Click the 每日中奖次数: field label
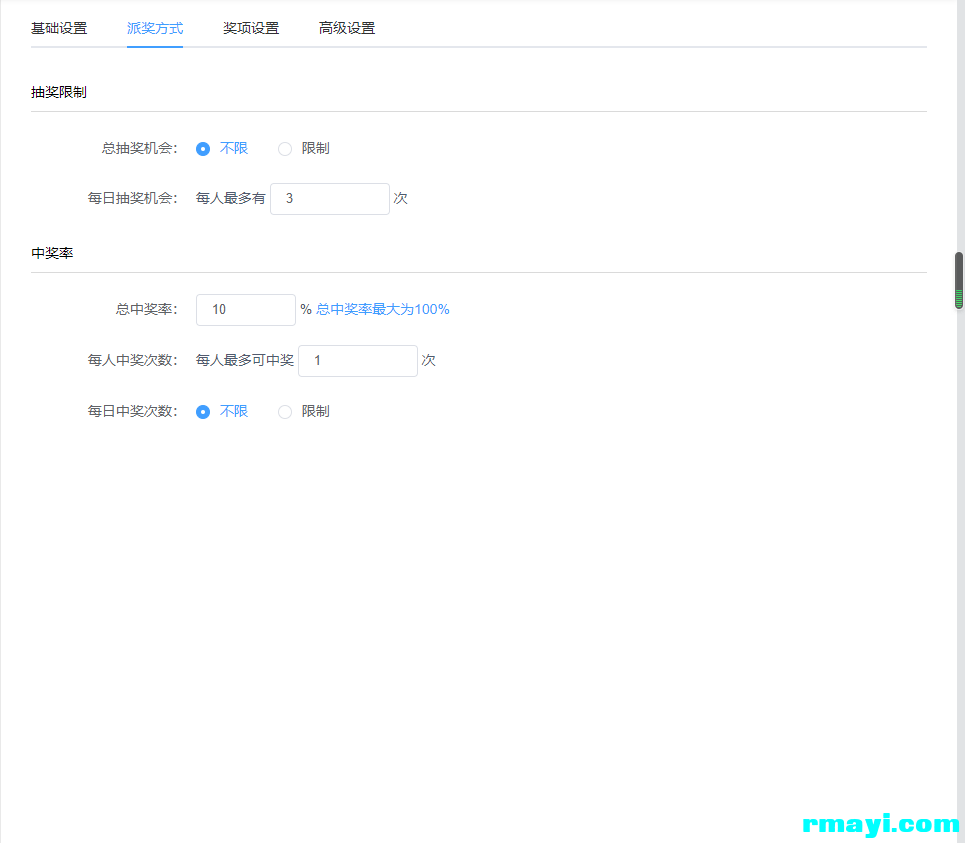Screen dimensions: 965x843 pyautogui.click(x=133, y=412)
